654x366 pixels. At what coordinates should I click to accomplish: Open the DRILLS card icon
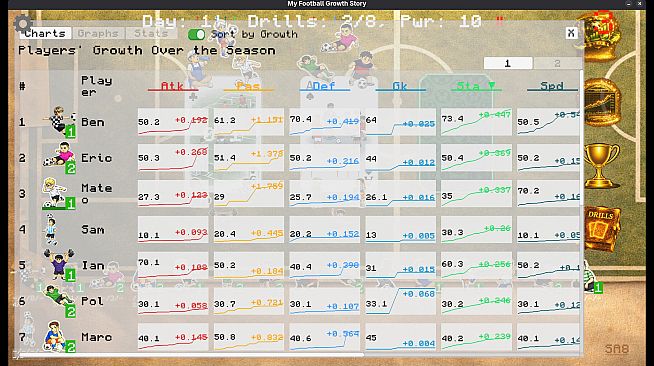coord(601,229)
